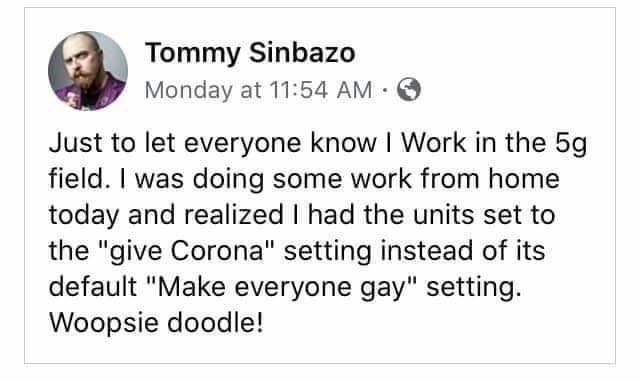Viewport: 640px width, 382px height.
Task: Click "setting instead of its" in post
Action: pyautogui.click(x=414, y=251)
